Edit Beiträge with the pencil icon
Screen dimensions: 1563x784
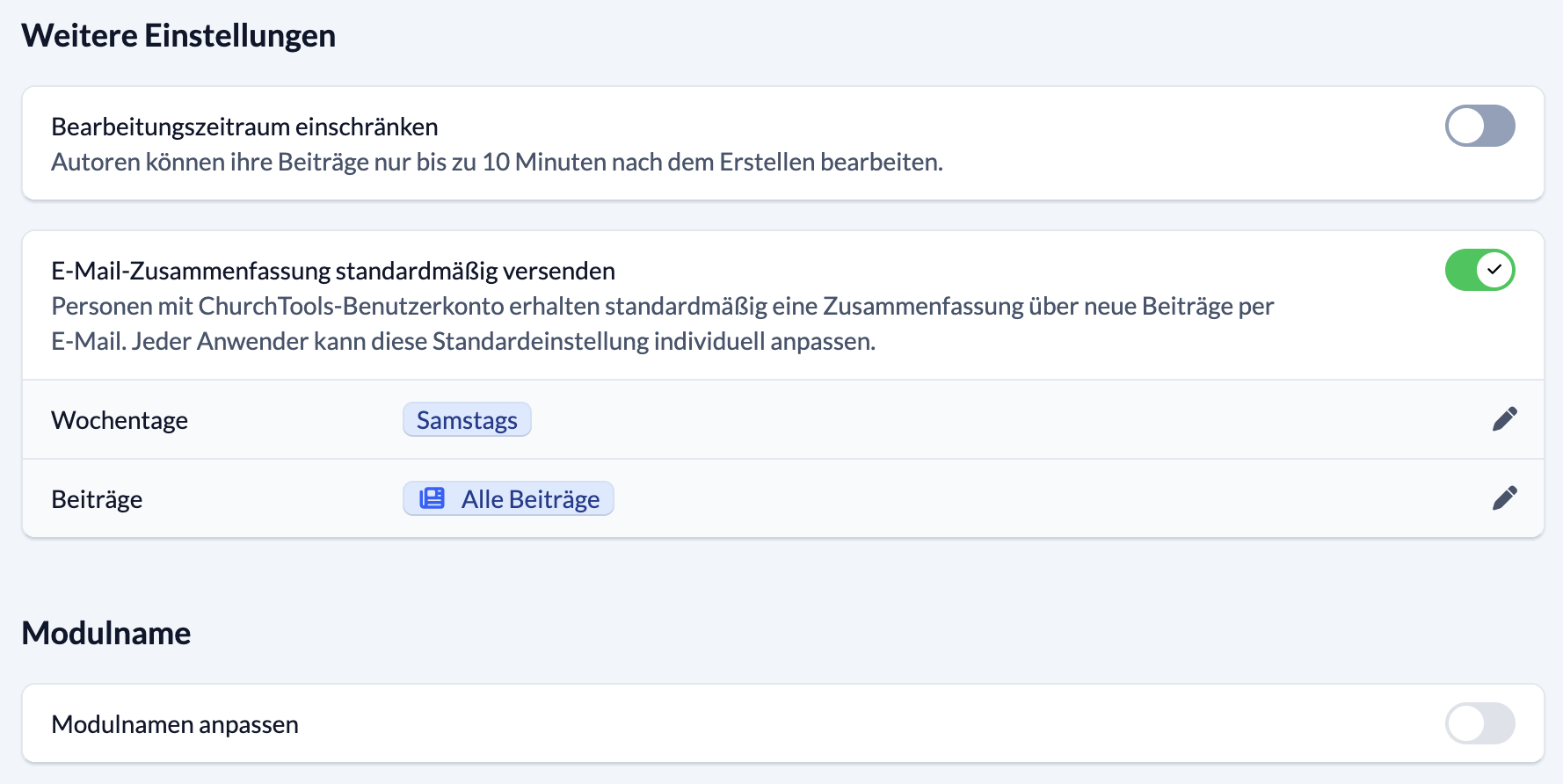(x=1504, y=498)
